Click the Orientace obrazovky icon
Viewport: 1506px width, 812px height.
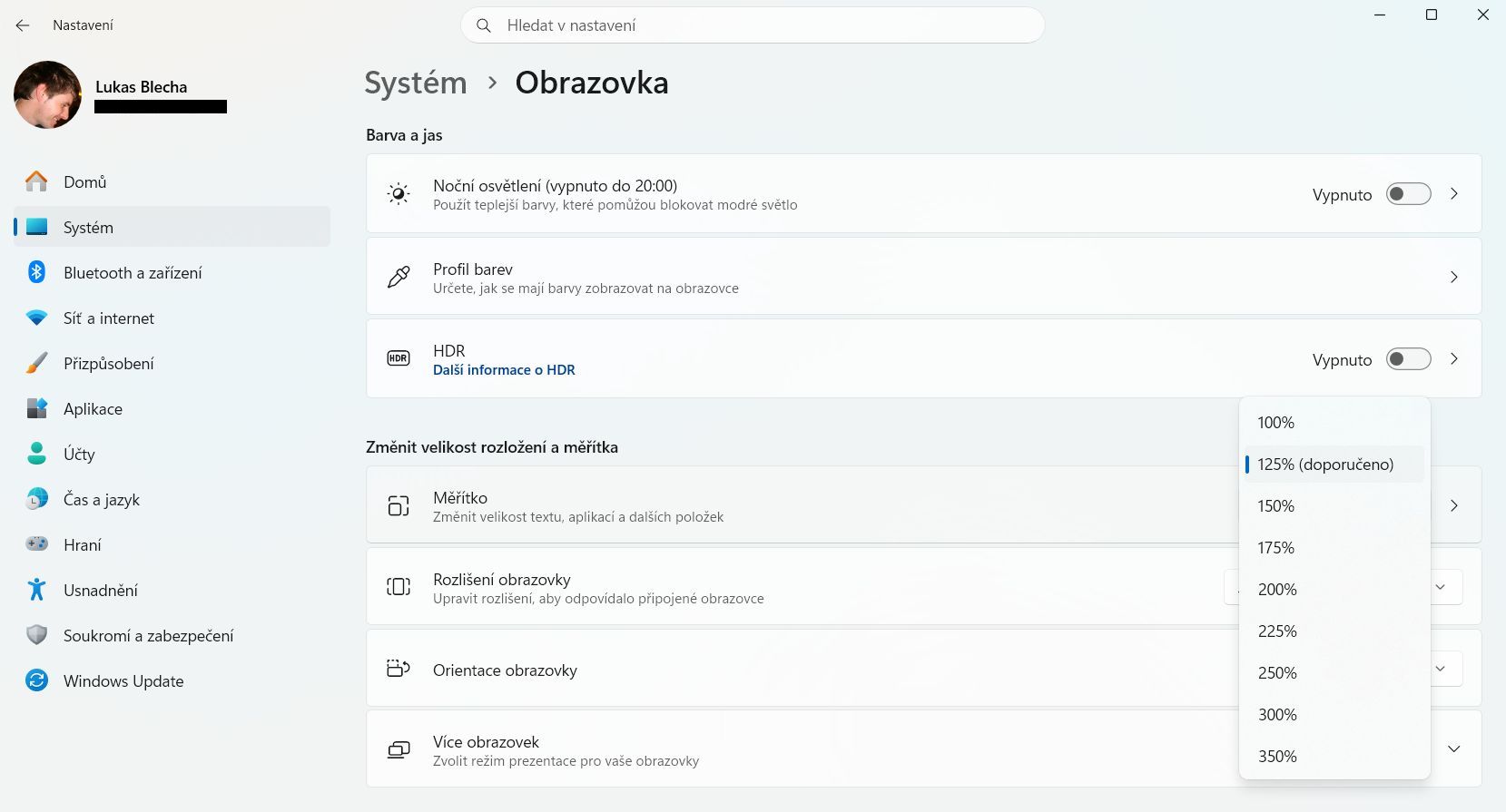click(399, 669)
